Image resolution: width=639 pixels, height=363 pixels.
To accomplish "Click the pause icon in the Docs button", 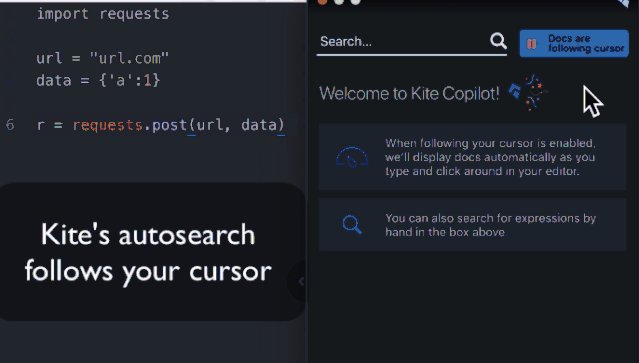I will coord(531,44).
